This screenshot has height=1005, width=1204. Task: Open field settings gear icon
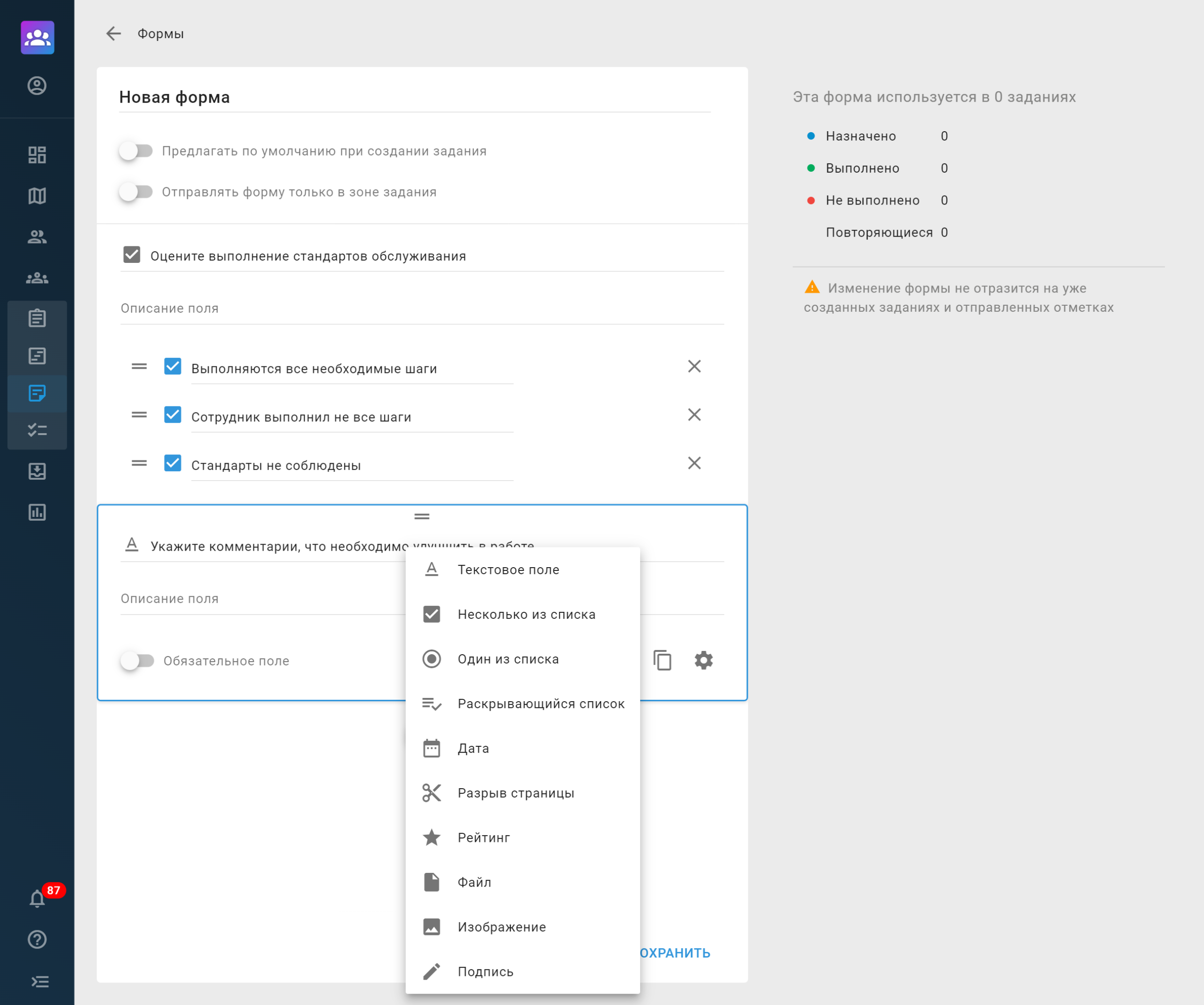[x=704, y=660]
